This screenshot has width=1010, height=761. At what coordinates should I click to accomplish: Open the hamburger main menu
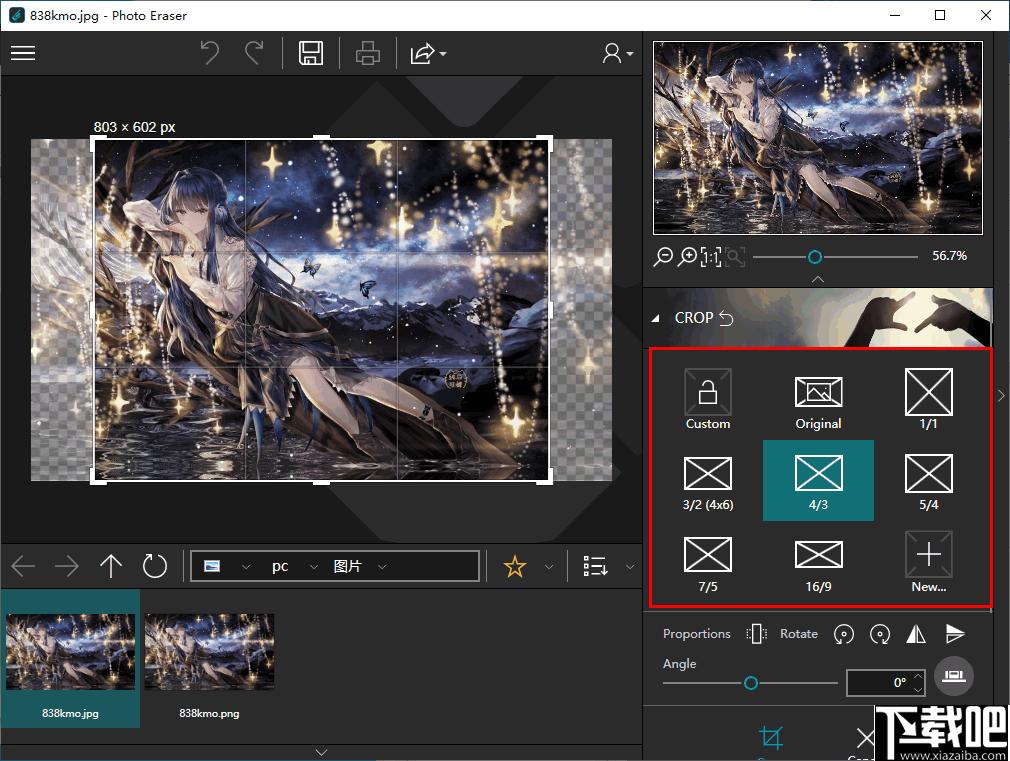point(23,53)
